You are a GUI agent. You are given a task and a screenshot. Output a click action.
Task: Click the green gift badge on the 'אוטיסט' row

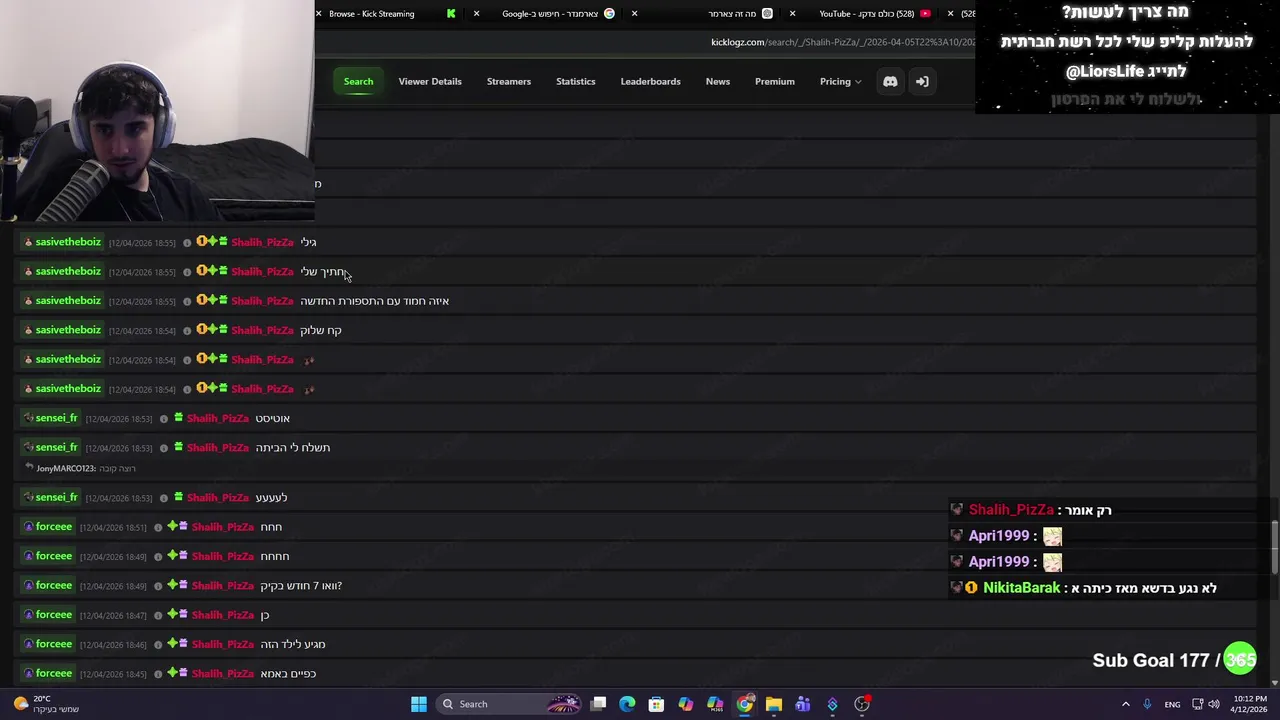(178, 418)
